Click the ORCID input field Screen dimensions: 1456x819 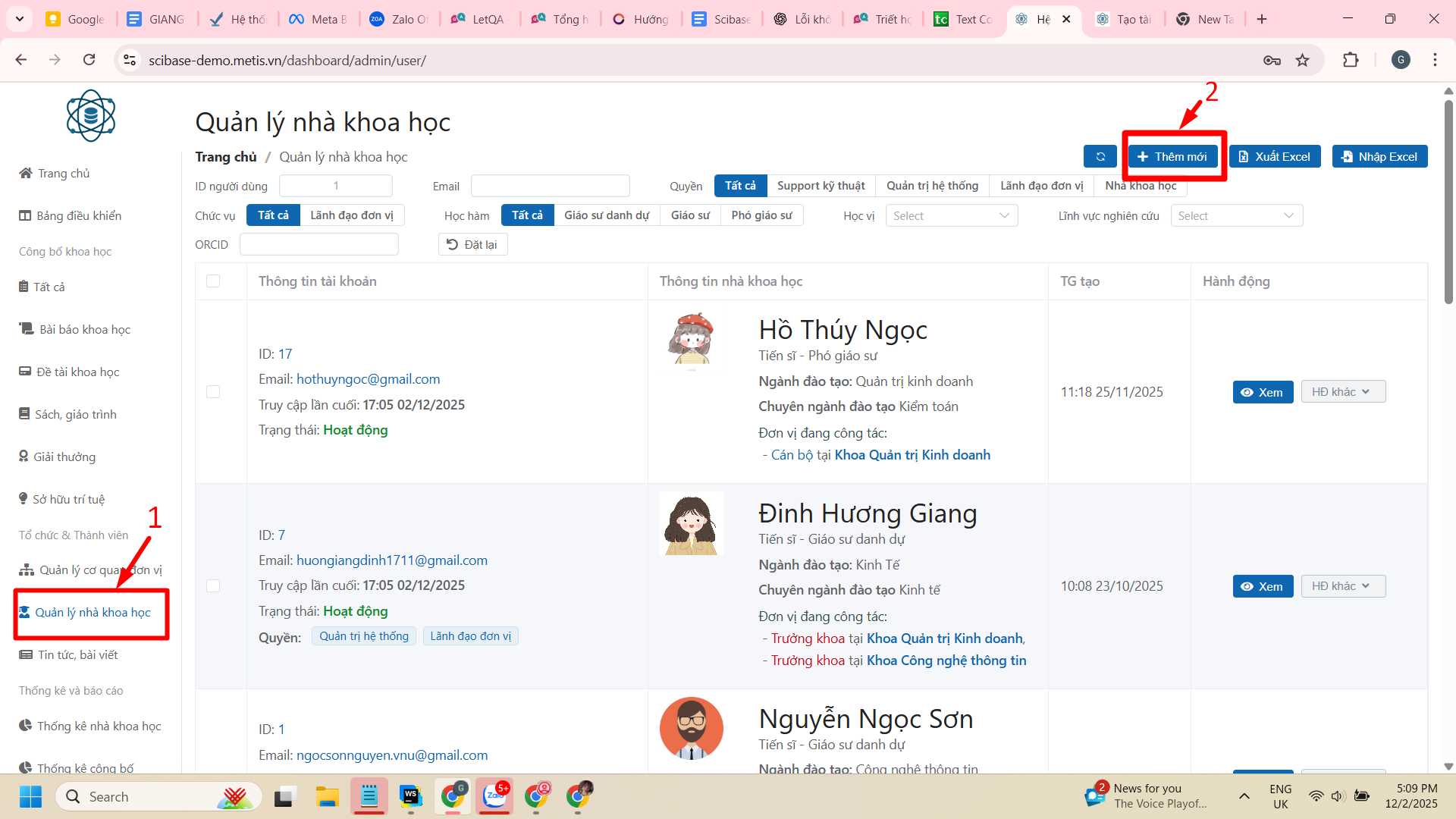pos(318,244)
